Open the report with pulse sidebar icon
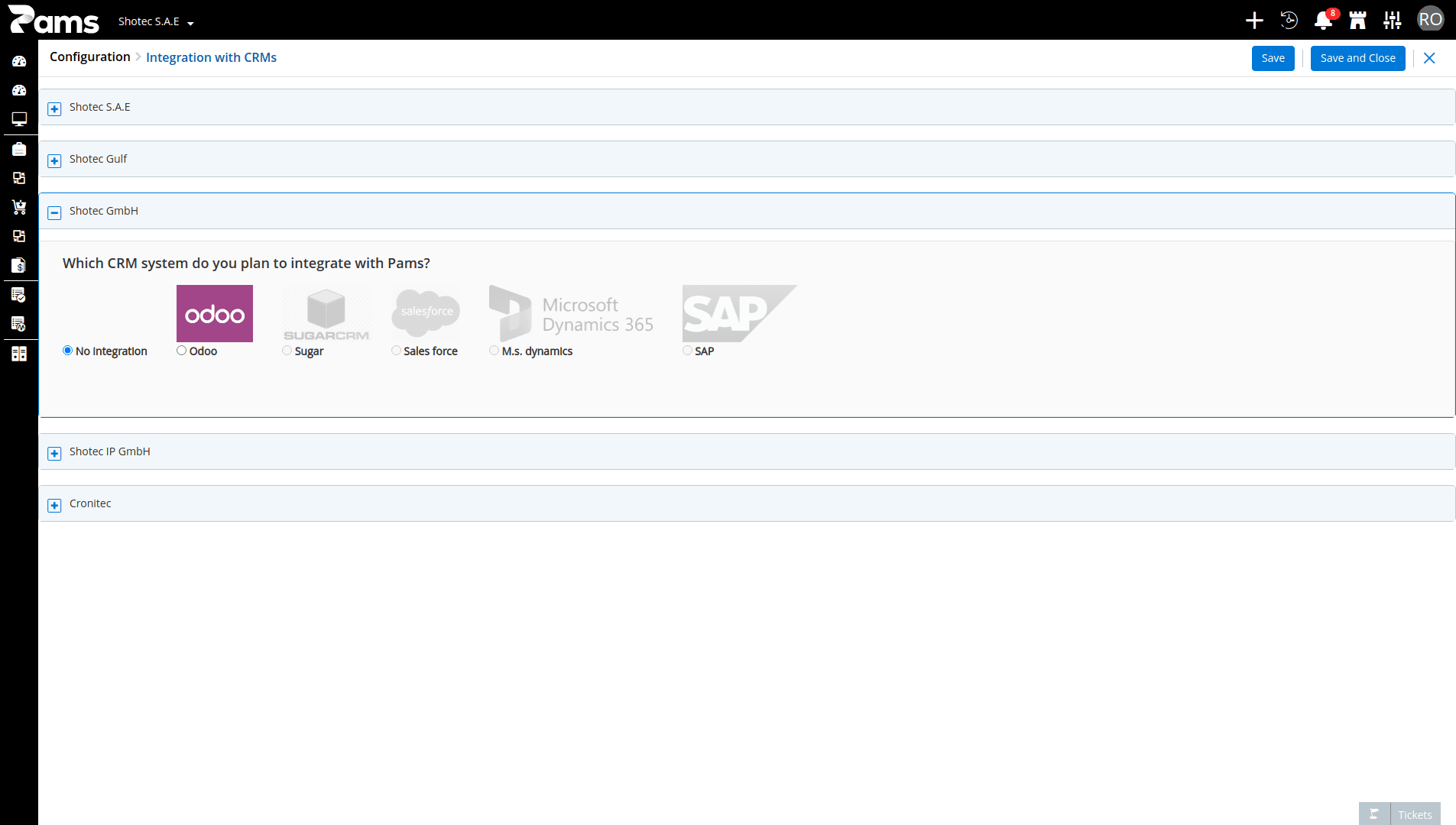Image resolution: width=1456 pixels, height=825 pixels. 19,324
